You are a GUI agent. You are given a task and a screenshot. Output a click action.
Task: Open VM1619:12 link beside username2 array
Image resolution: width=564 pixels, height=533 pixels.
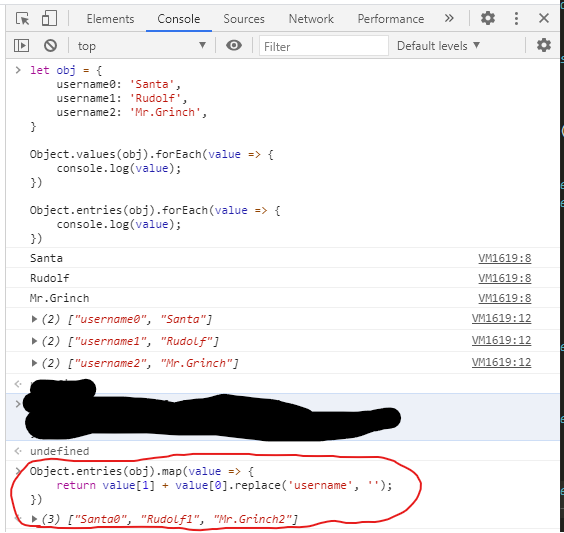point(501,362)
